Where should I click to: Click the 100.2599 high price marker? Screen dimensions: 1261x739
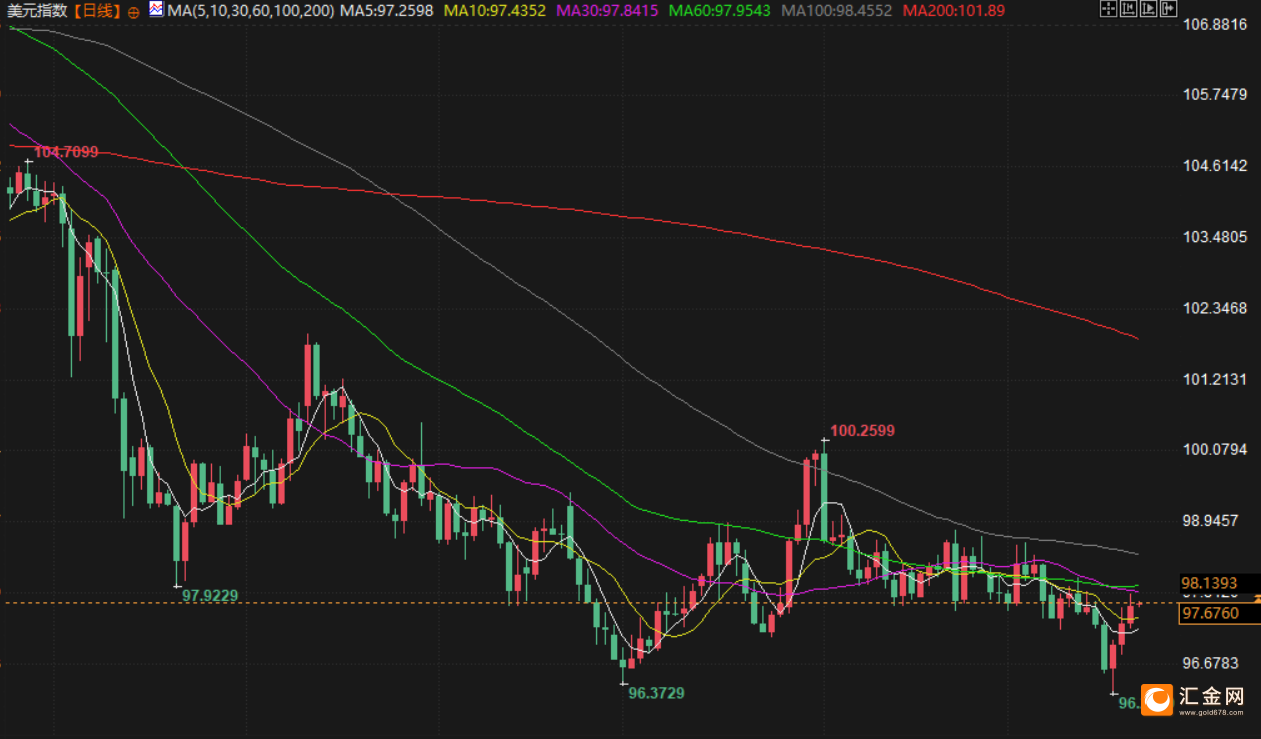coord(862,431)
